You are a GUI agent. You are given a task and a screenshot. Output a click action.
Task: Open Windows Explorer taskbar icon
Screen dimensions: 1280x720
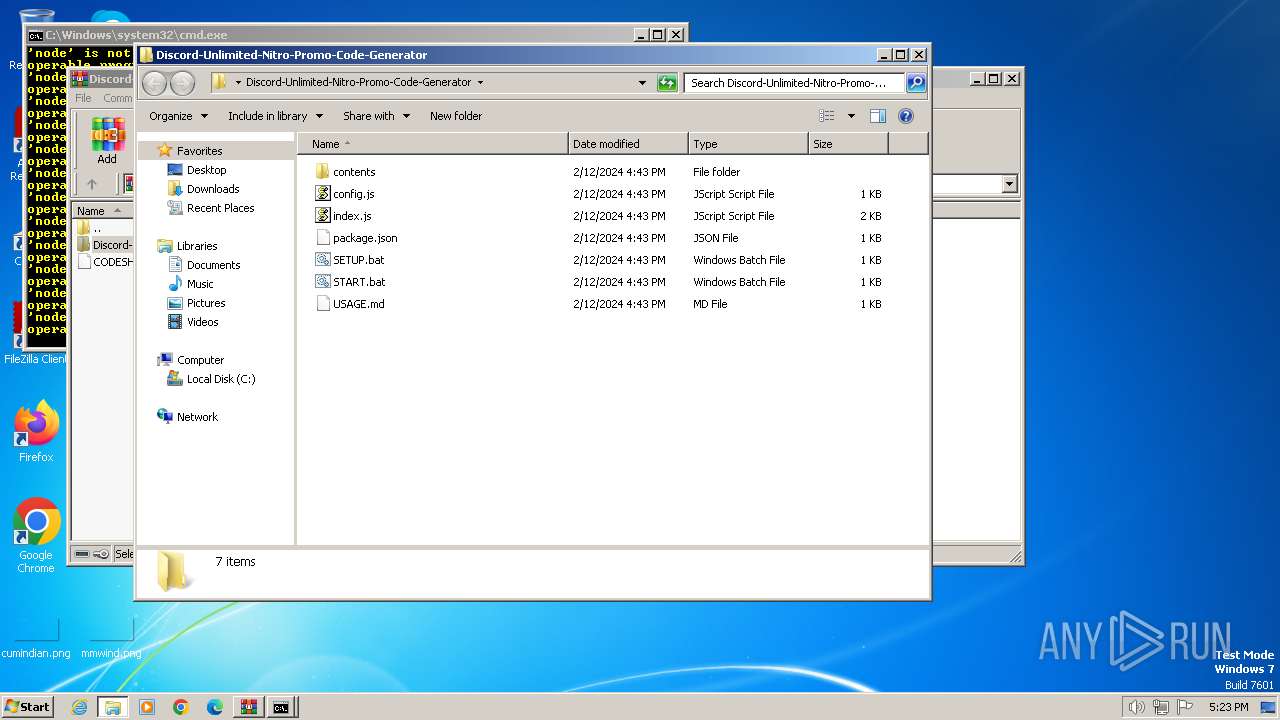point(113,707)
